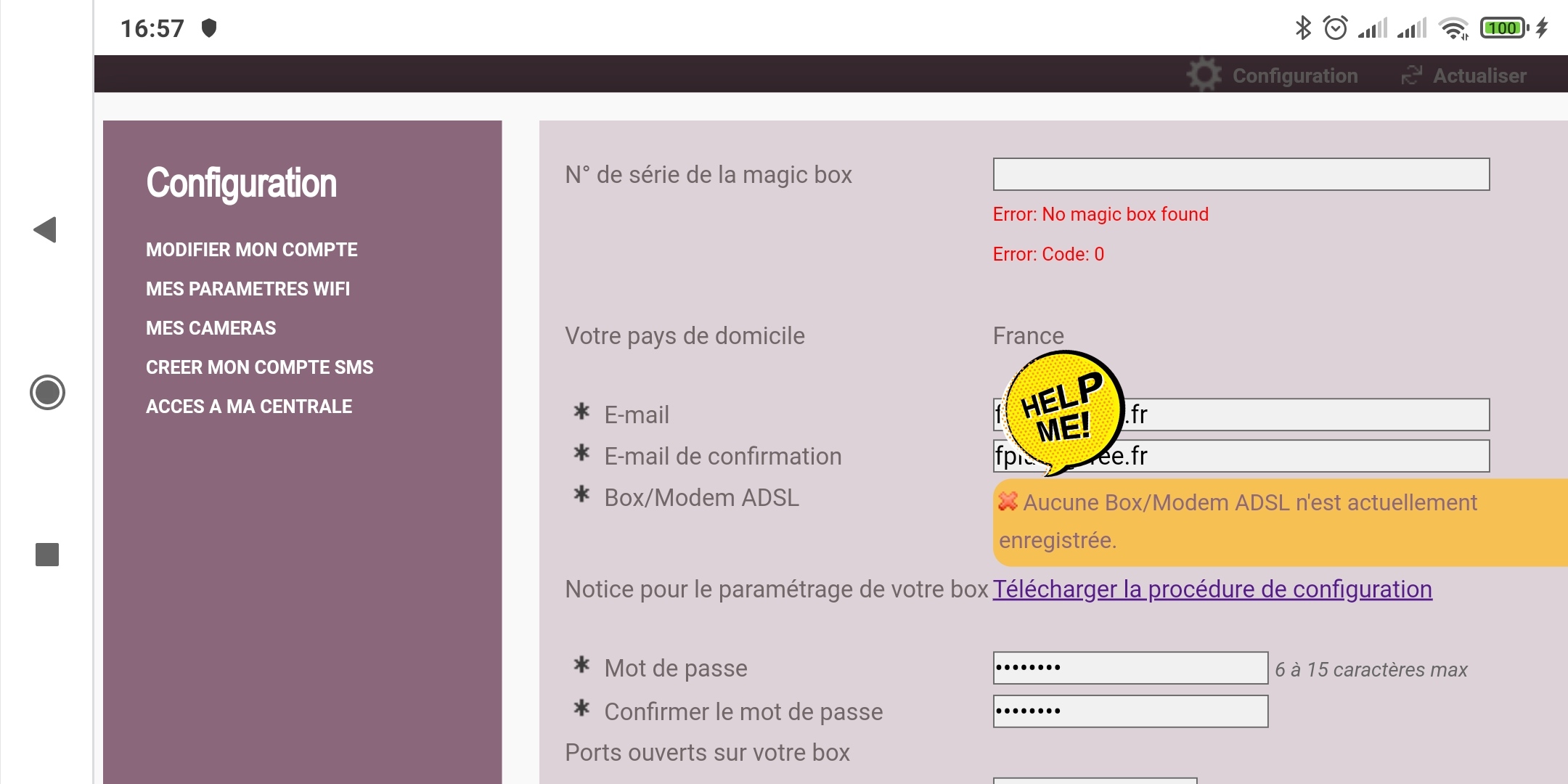Click the Mot de passe field
Image resolution: width=1568 pixels, height=784 pixels.
pos(1130,668)
